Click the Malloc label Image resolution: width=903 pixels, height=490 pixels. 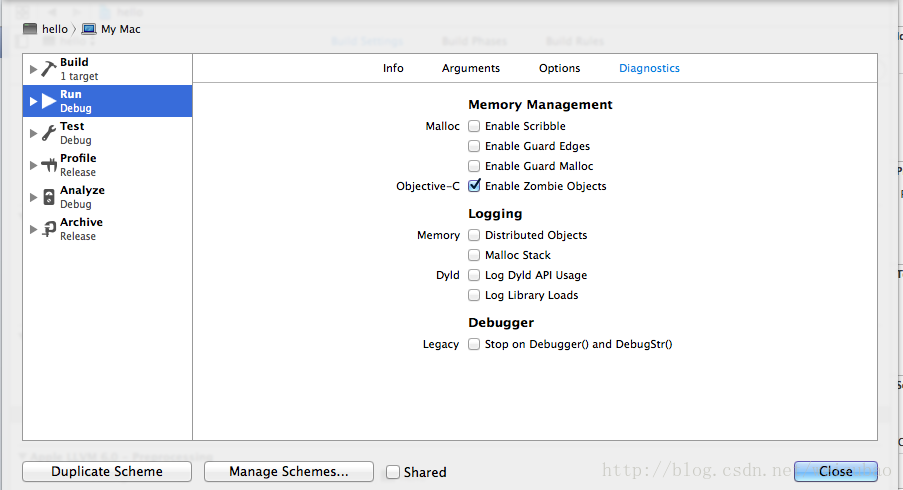443,126
